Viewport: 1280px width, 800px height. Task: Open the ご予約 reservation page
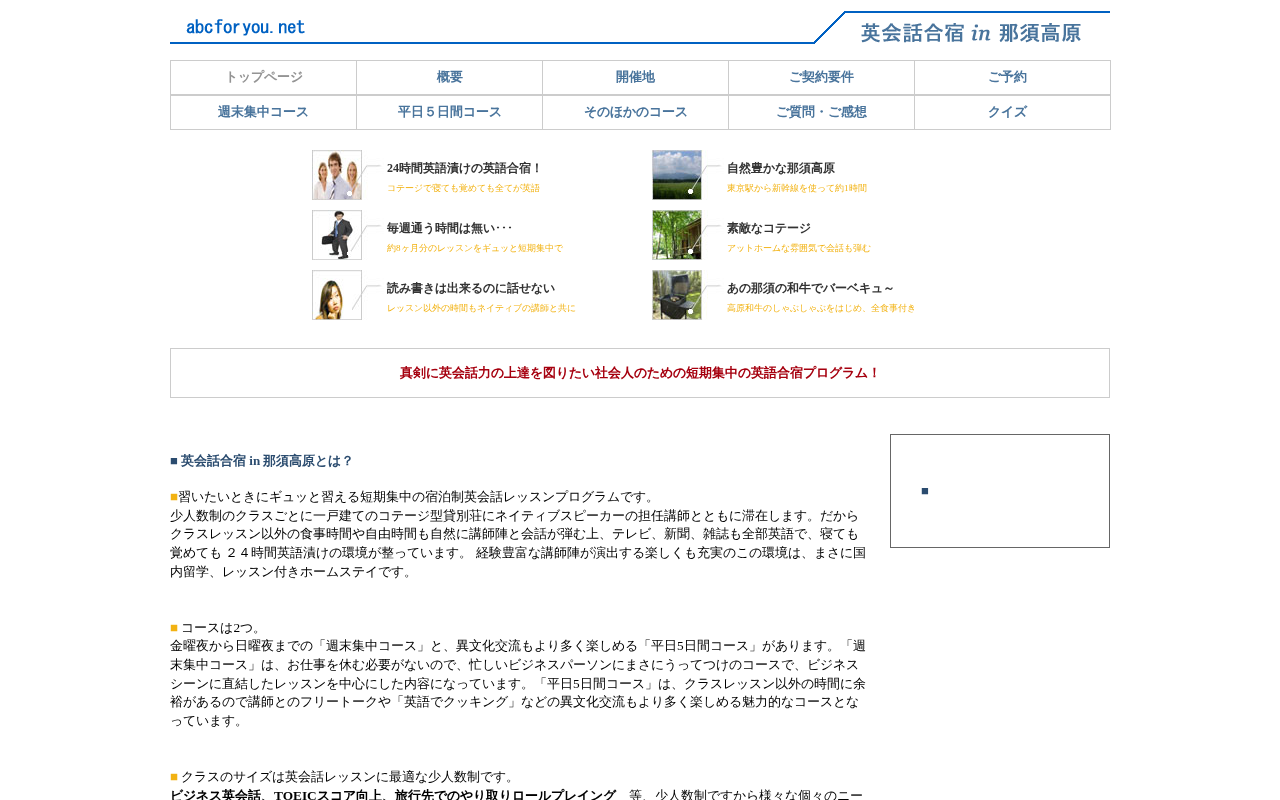coord(1008,77)
